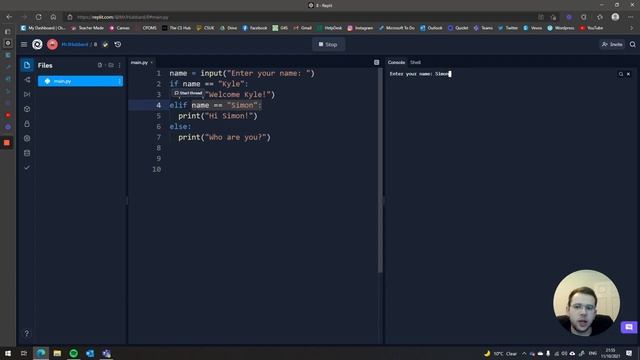Image resolution: width=640 pixels, height=360 pixels.
Task: Switch to the Console tab
Action: [396, 62]
